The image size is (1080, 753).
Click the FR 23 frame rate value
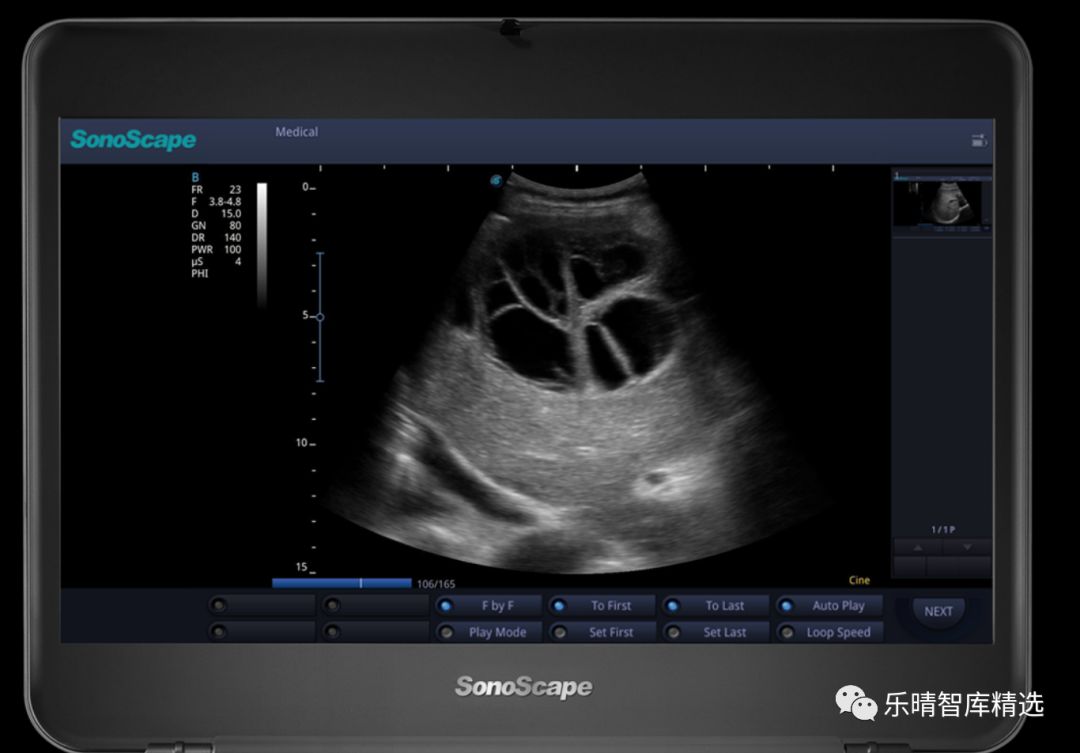pyautogui.click(x=216, y=189)
